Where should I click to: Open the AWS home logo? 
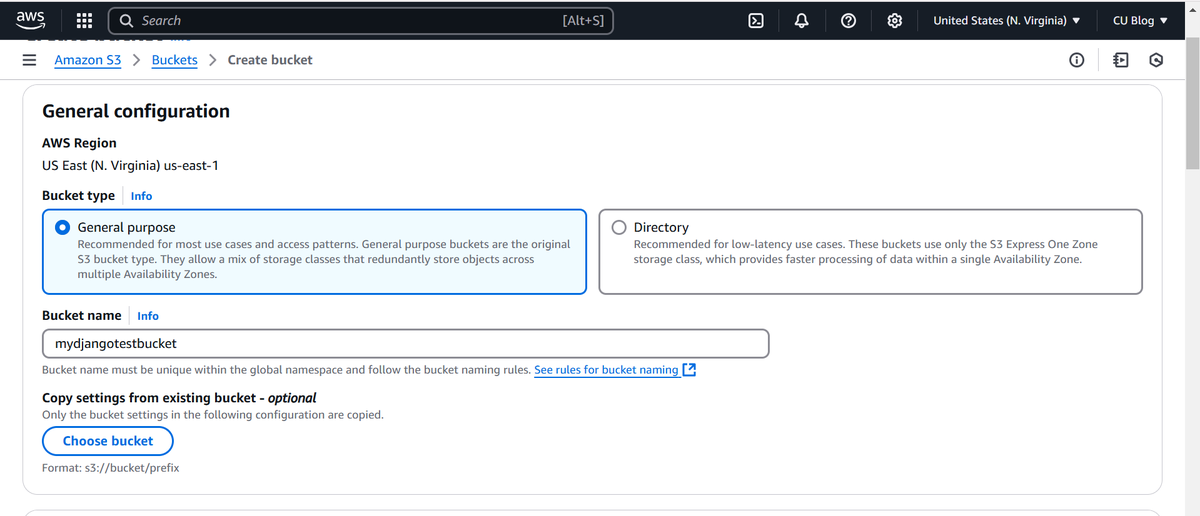tap(30, 20)
